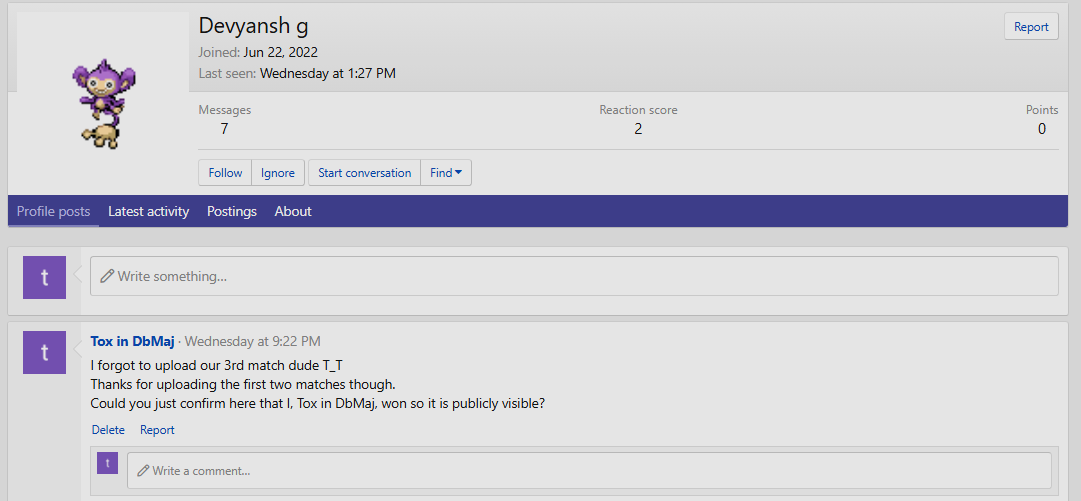
Task: Select the About tab
Action: (x=293, y=211)
